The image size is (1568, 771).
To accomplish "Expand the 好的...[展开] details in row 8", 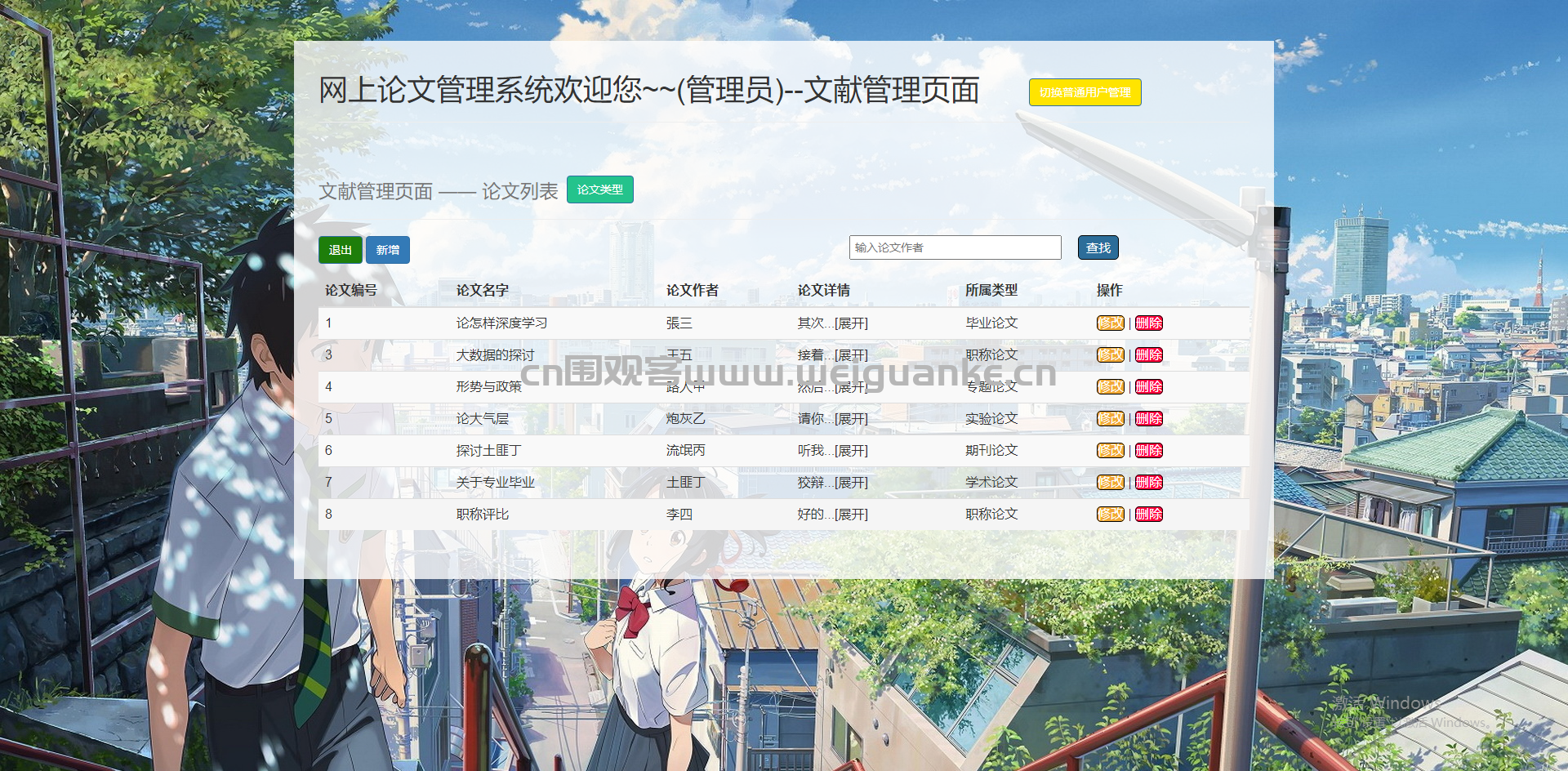I will click(851, 515).
